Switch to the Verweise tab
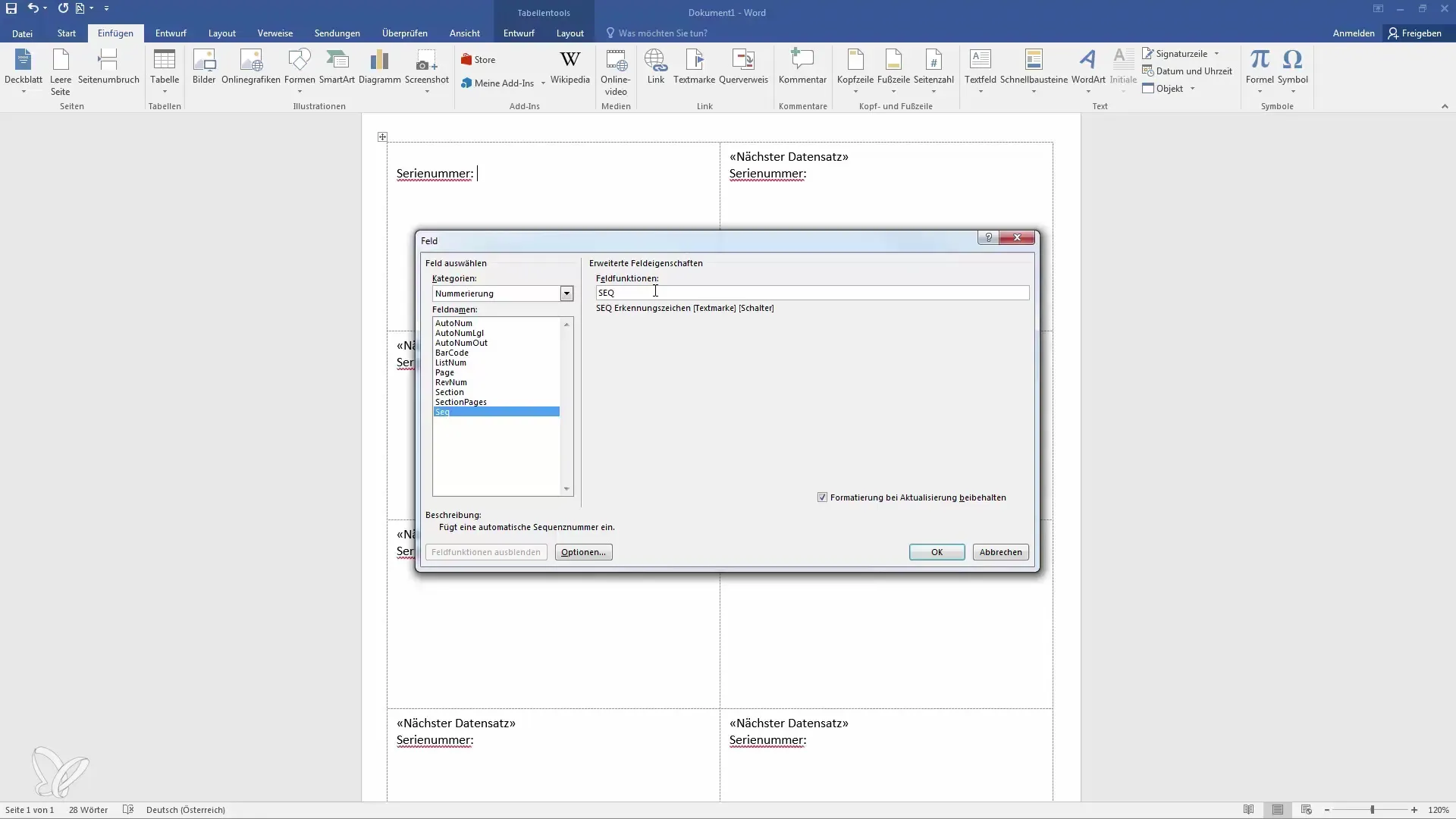The width and height of the screenshot is (1456, 819). (x=275, y=33)
